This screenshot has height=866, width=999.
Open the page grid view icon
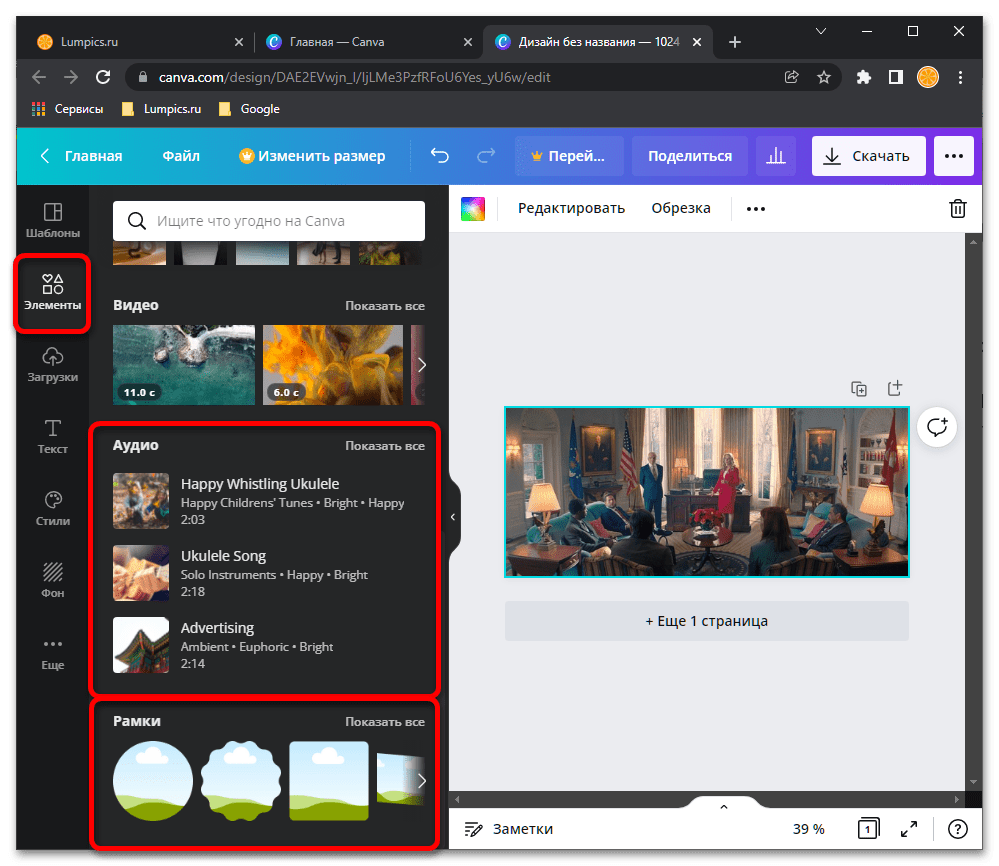868,828
